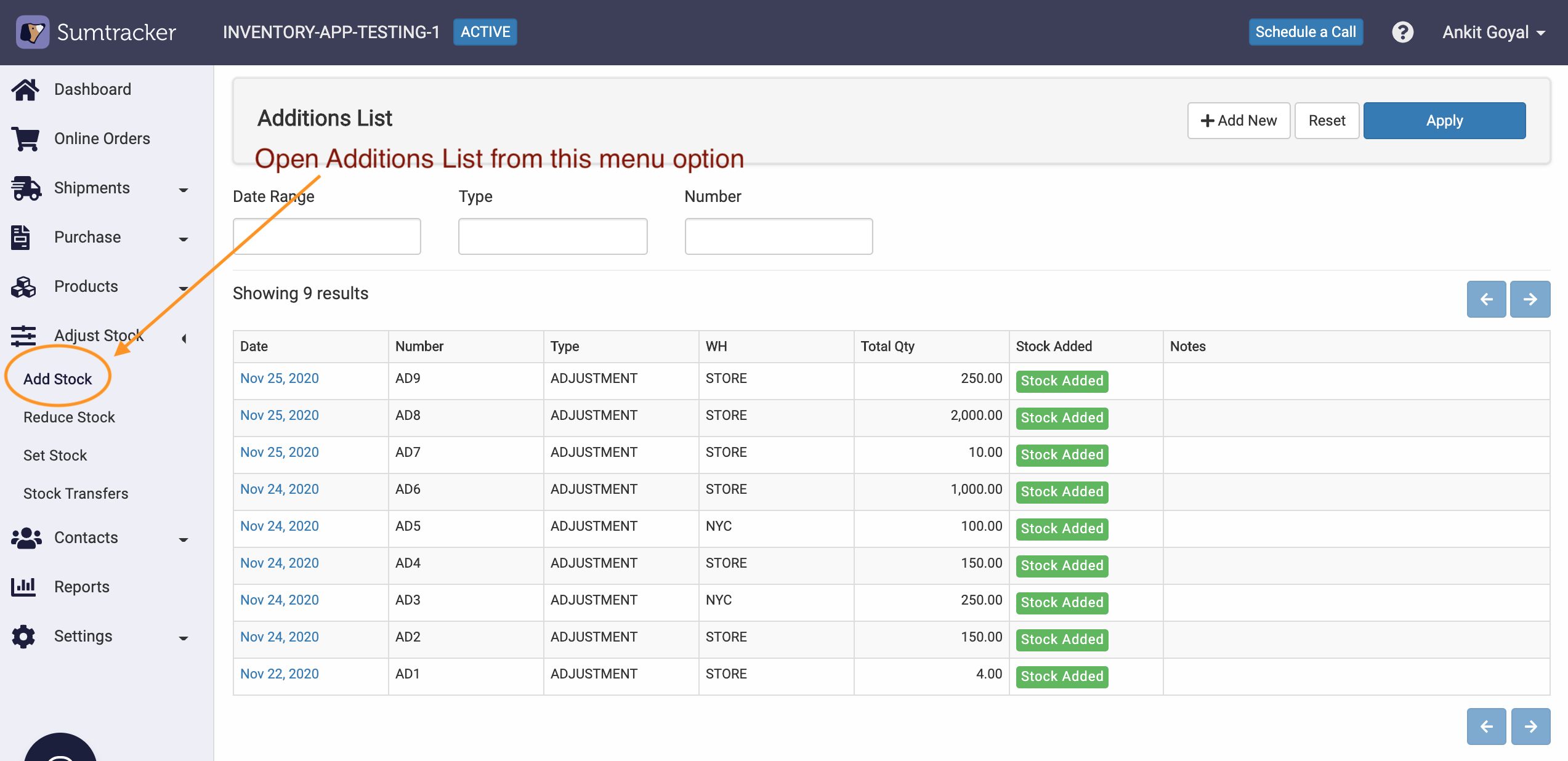Image resolution: width=1568 pixels, height=761 pixels.
Task: Click the AD4 number cell
Action: click(466, 566)
